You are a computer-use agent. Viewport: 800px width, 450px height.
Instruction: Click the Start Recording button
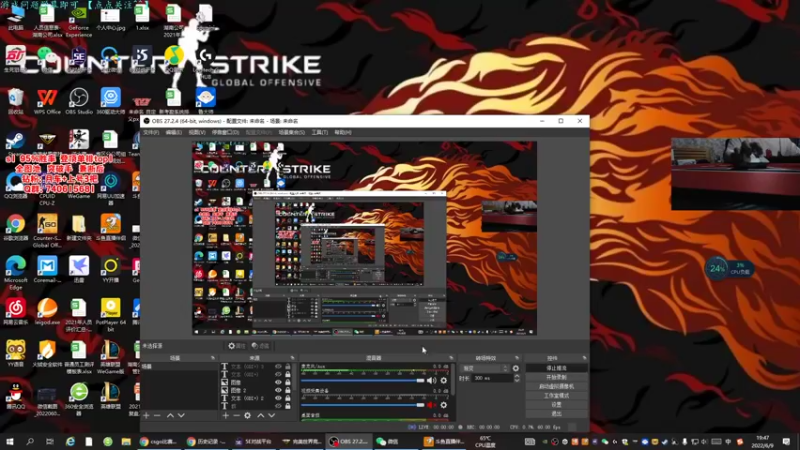pyautogui.click(x=556, y=377)
